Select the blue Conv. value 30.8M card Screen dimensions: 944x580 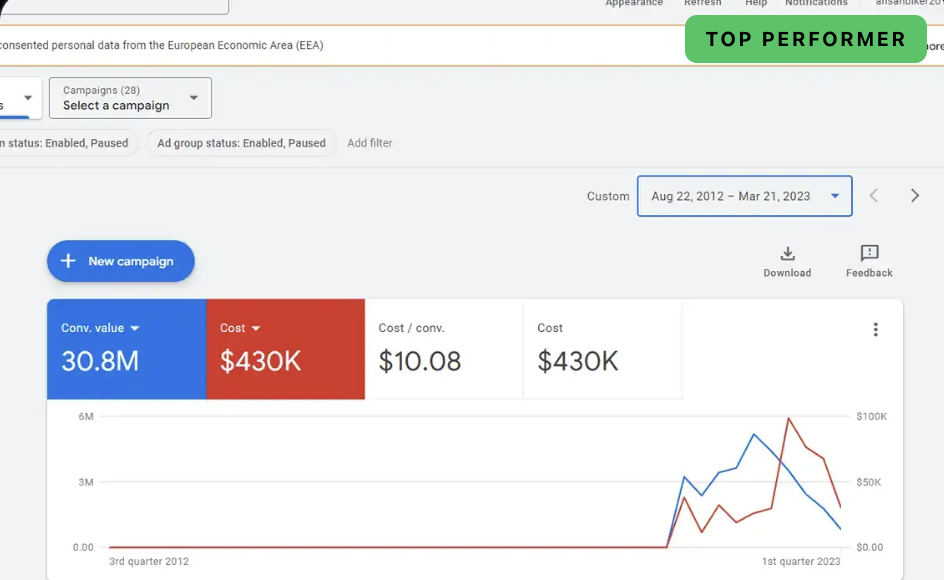click(126, 349)
